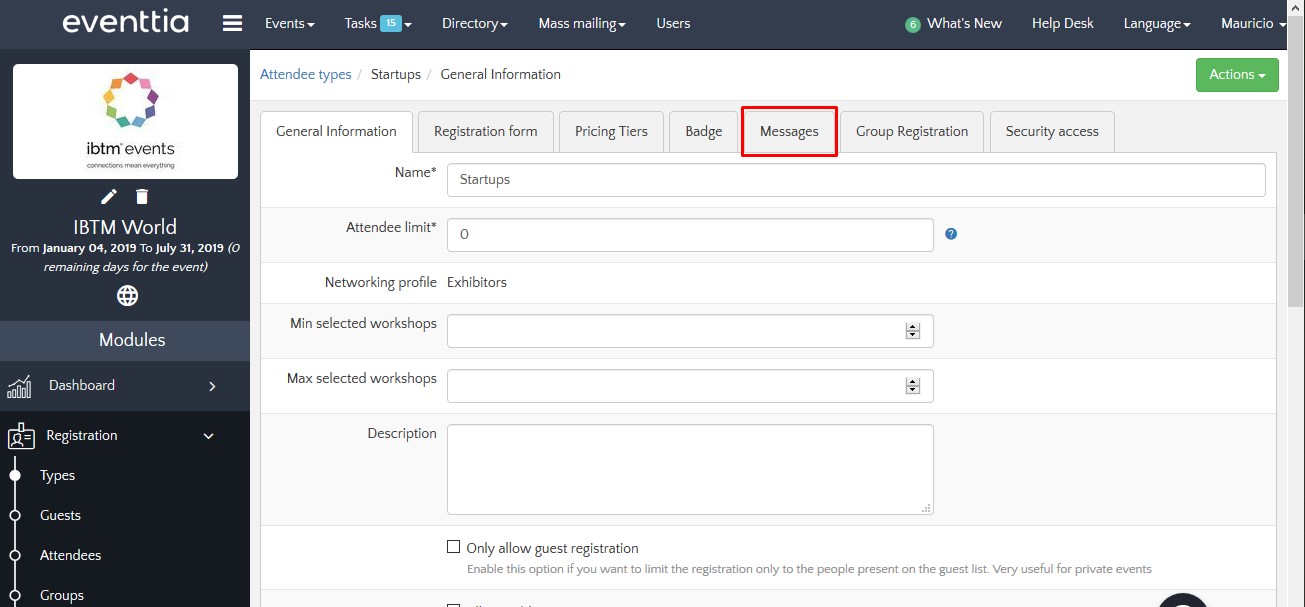Click the Registration badge icon
Image resolution: width=1305 pixels, height=607 pixels.
coord(21,437)
